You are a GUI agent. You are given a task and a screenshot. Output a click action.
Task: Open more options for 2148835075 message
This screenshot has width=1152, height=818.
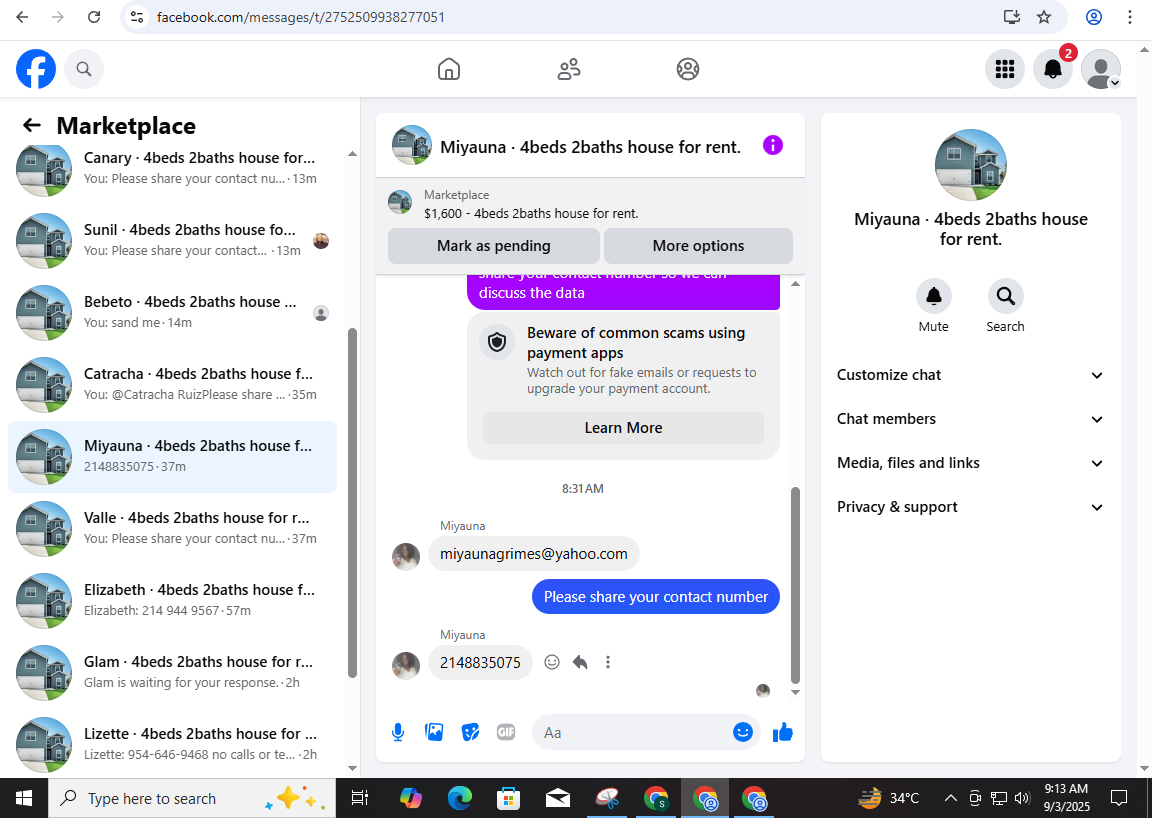(608, 662)
